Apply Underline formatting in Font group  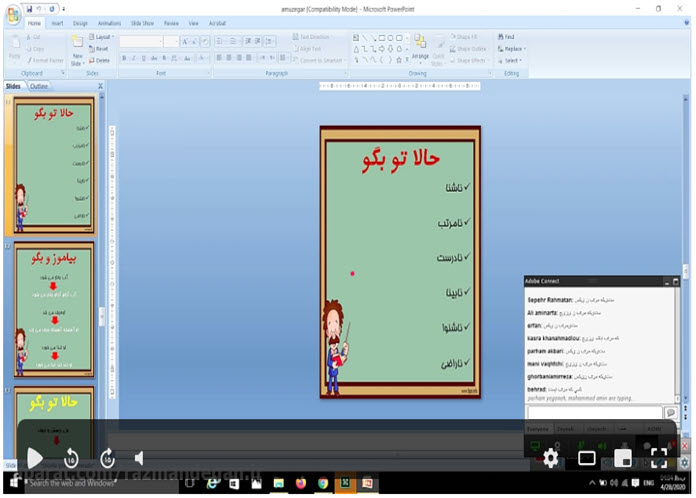[x=144, y=58]
